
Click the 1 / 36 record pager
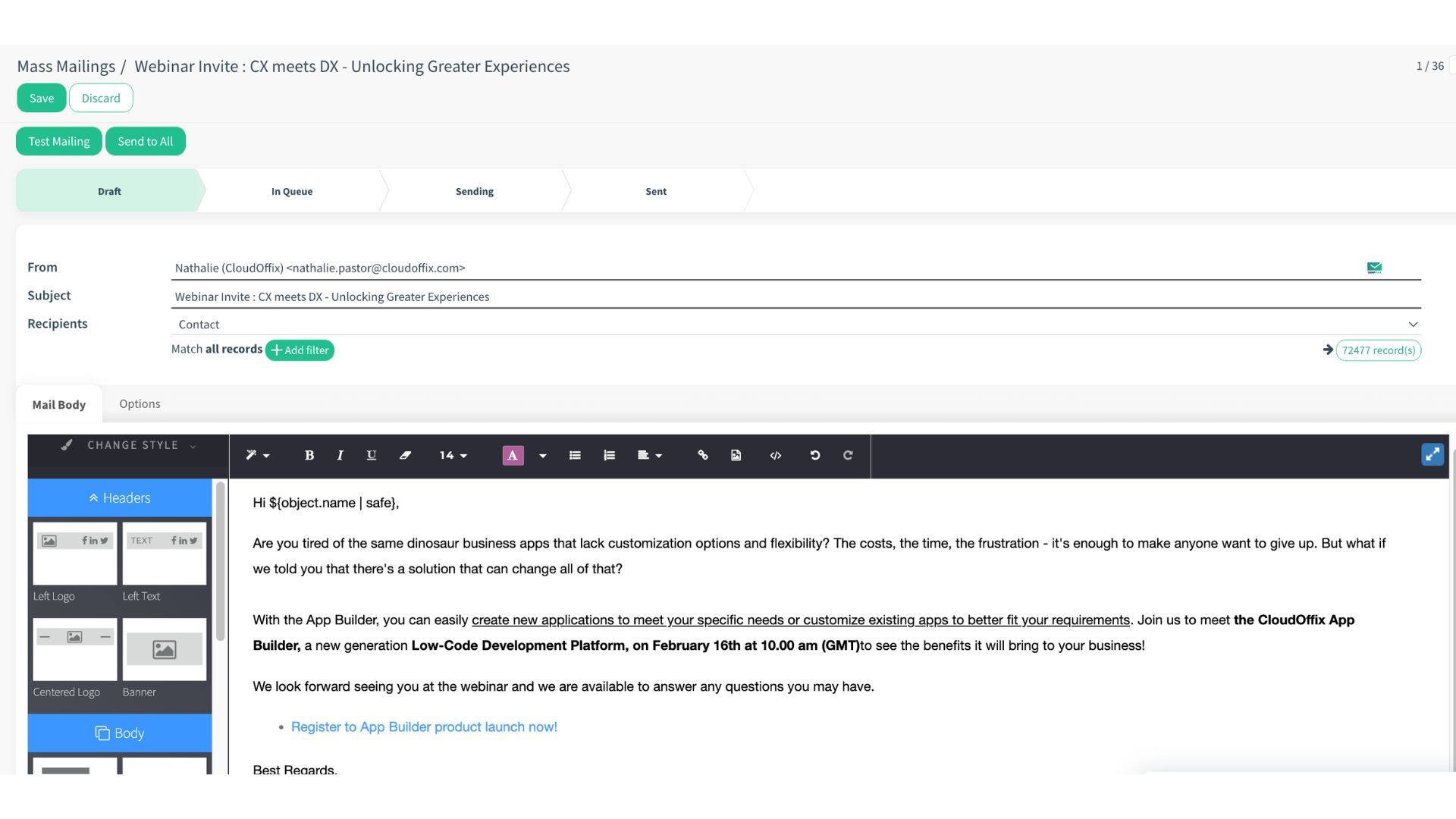click(1429, 66)
